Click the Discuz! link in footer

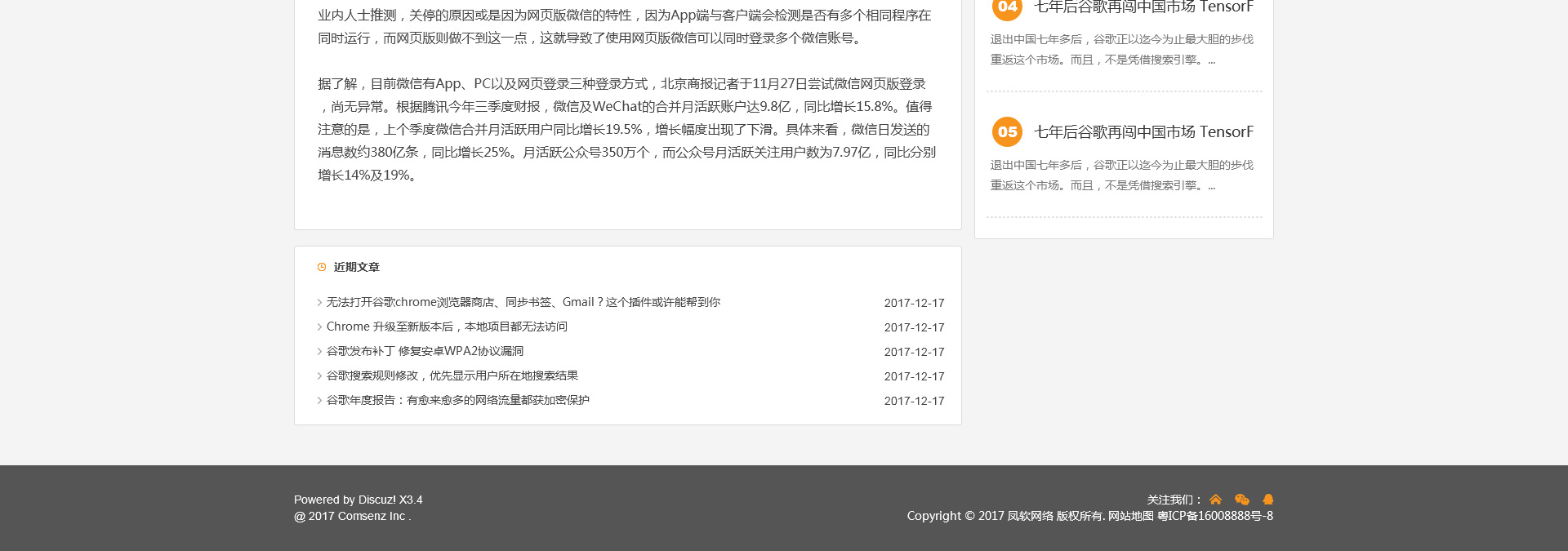(376, 500)
